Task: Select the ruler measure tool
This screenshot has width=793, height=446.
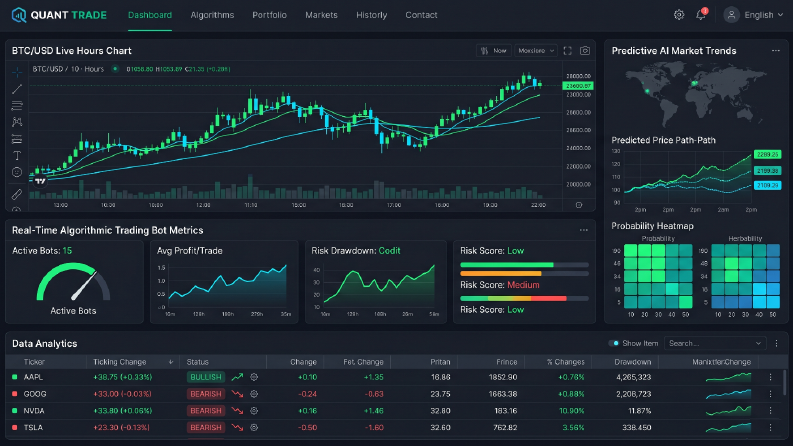Action: (17, 194)
